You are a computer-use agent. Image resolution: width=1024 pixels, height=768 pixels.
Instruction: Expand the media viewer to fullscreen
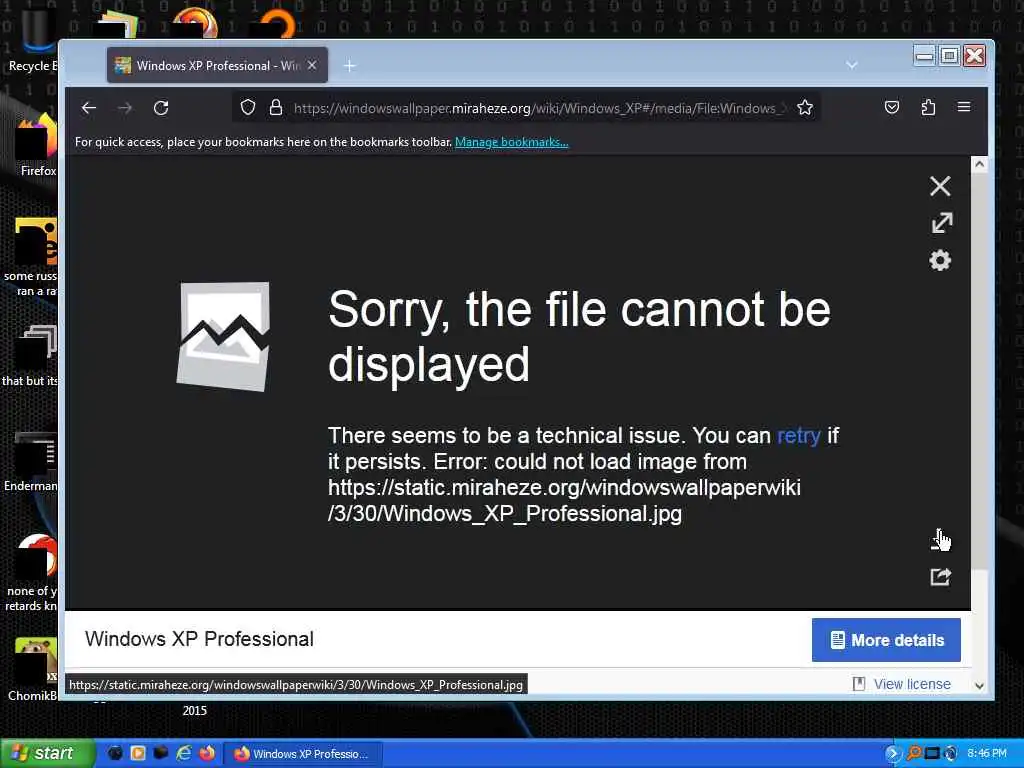(x=941, y=223)
